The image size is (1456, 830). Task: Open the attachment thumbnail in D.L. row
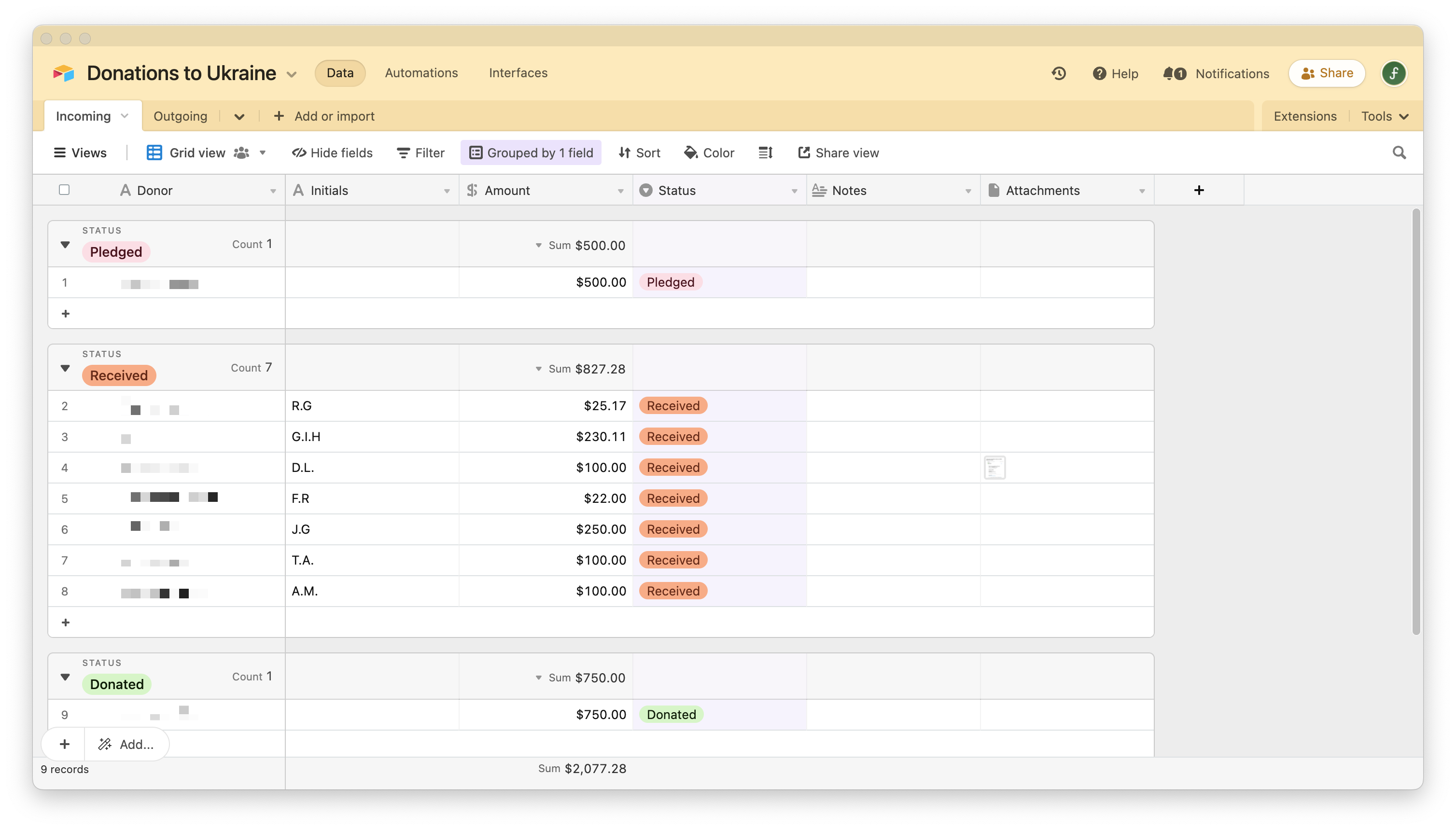[994, 468]
